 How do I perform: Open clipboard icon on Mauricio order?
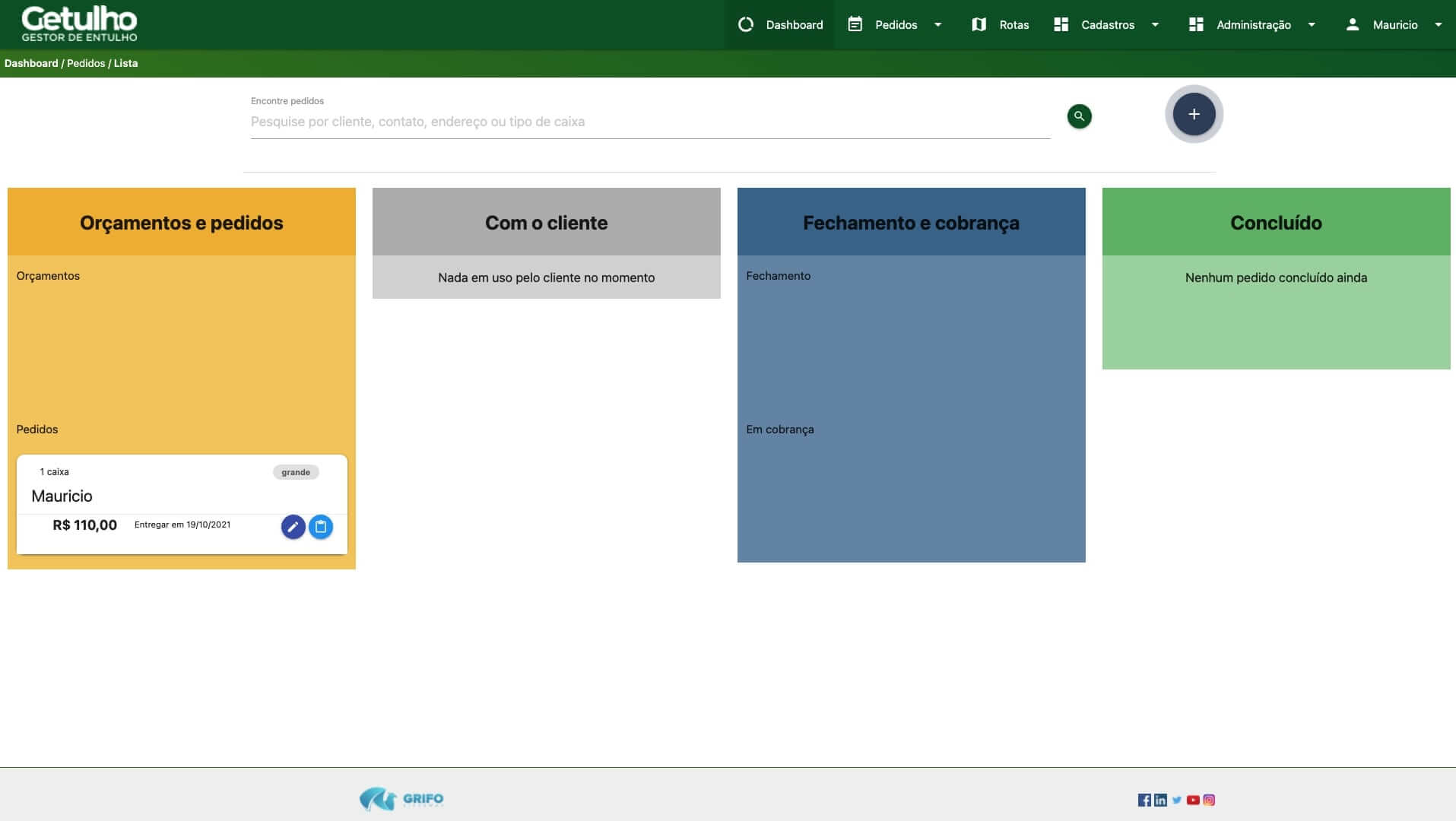pyautogui.click(x=321, y=527)
